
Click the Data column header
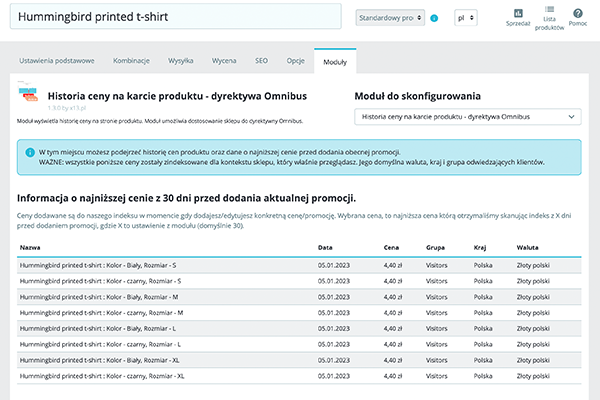click(x=325, y=248)
